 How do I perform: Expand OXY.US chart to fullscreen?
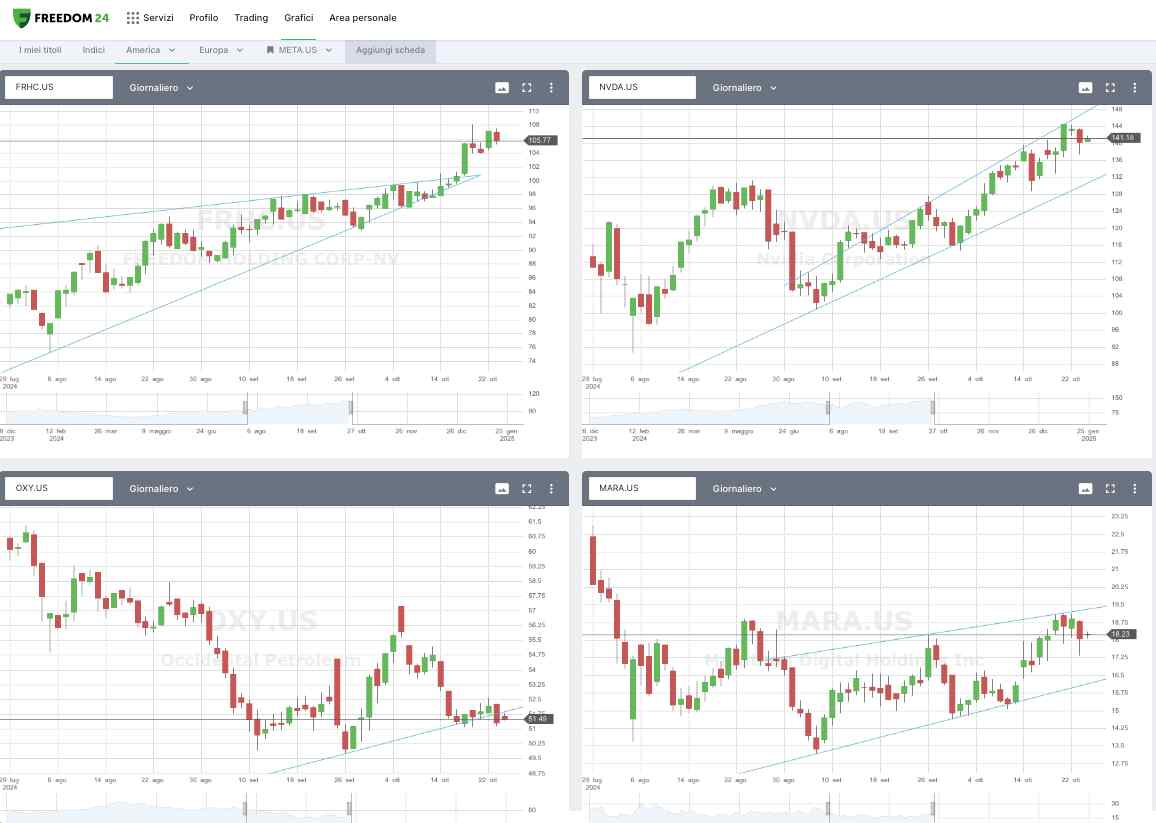click(x=527, y=489)
